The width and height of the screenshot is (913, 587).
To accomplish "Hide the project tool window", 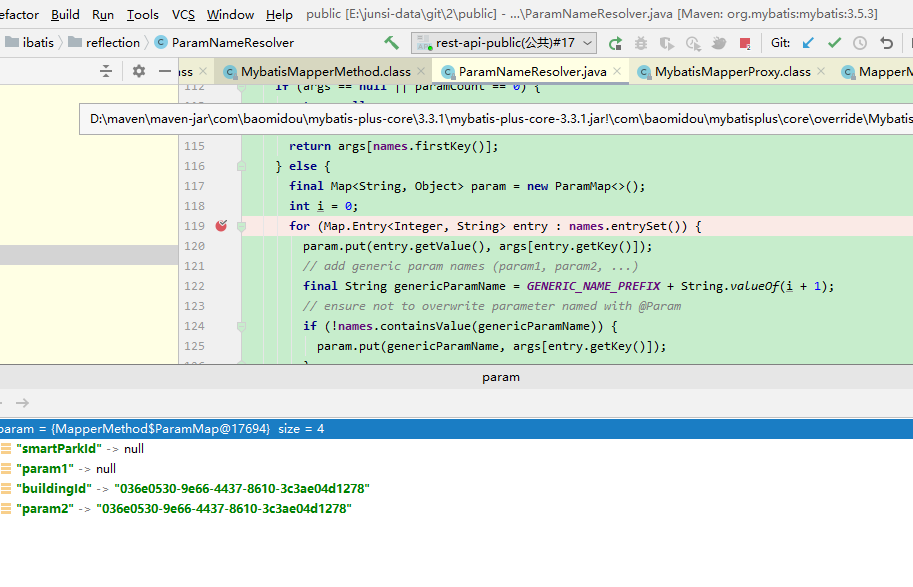I will tap(165, 71).
